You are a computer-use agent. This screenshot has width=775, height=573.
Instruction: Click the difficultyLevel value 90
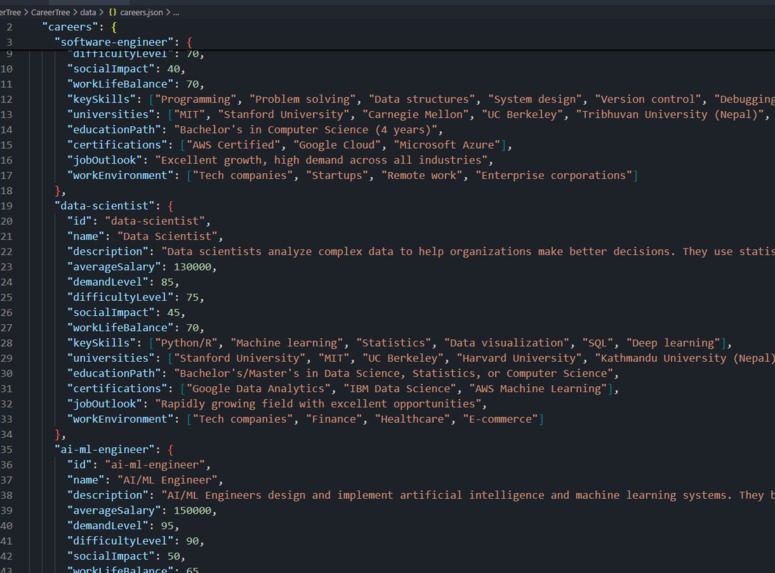pyautogui.click(x=192, y=541)
